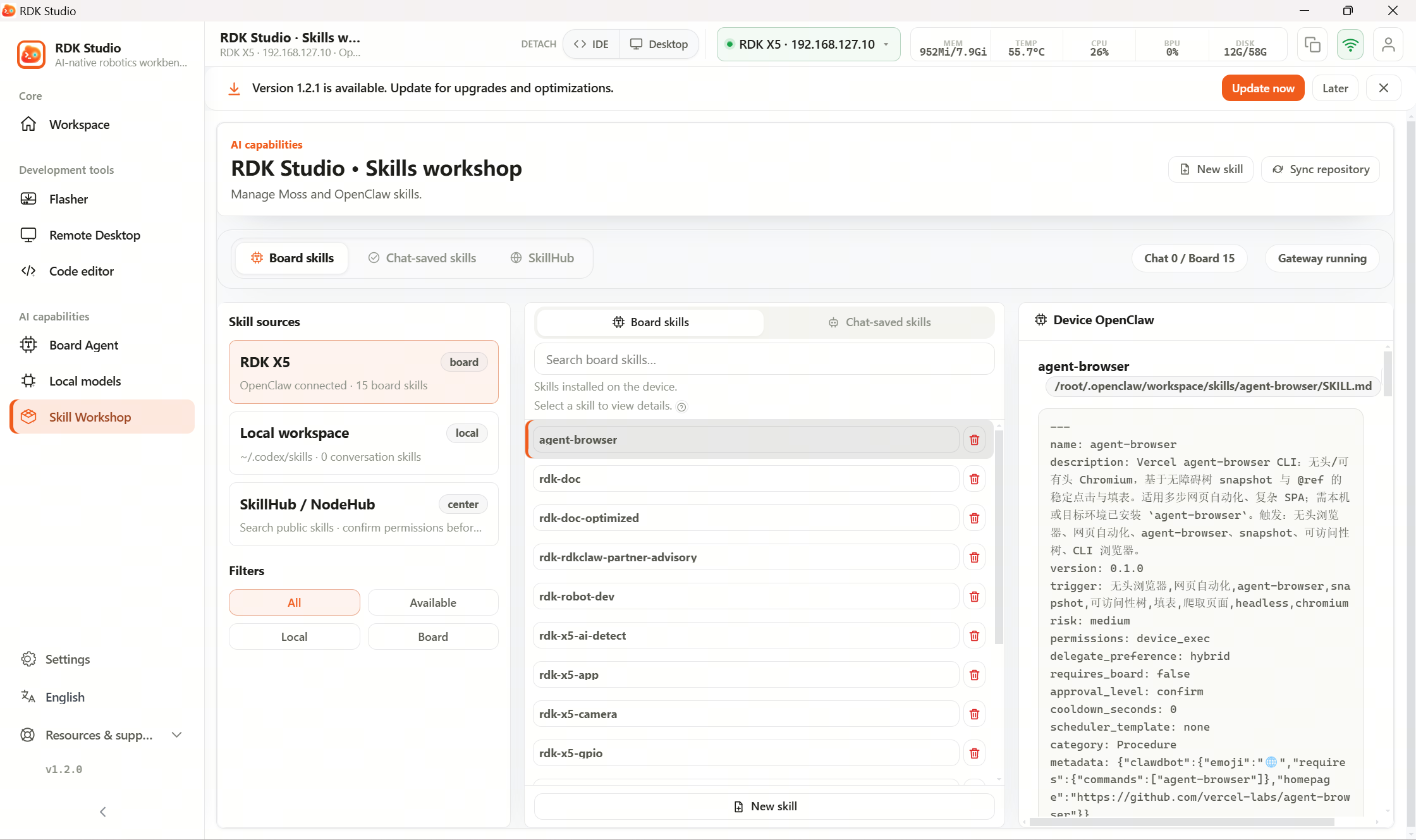This screenshot has height=840, width=1416.
Task: Select rdk-robot-dev skill row
Action: click(x=746, y=597)
